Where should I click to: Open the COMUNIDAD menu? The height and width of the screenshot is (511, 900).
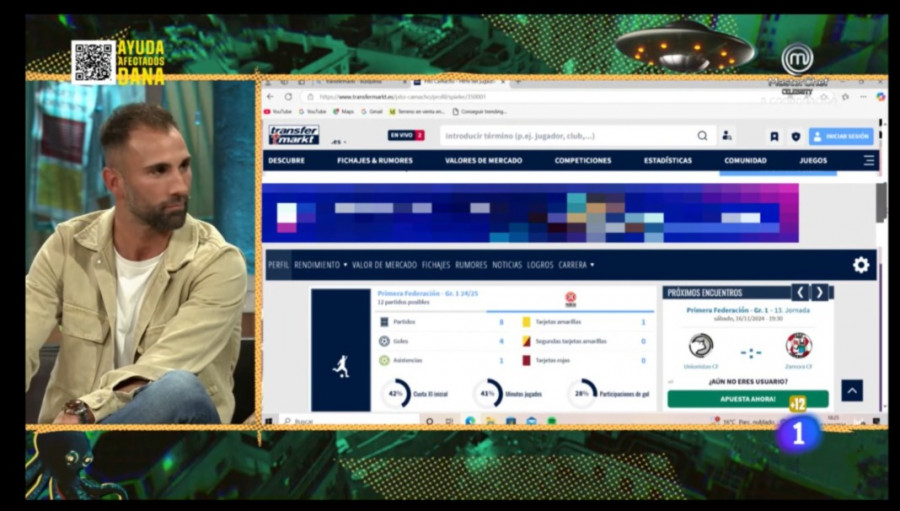745,161
